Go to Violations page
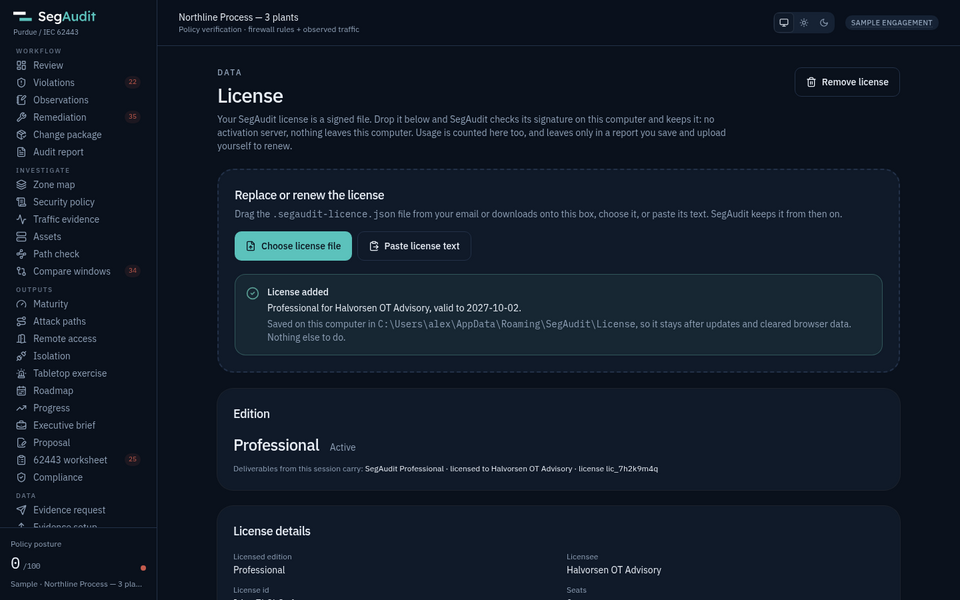The width and height of the screenshot is (960, 600). (78, 83)
